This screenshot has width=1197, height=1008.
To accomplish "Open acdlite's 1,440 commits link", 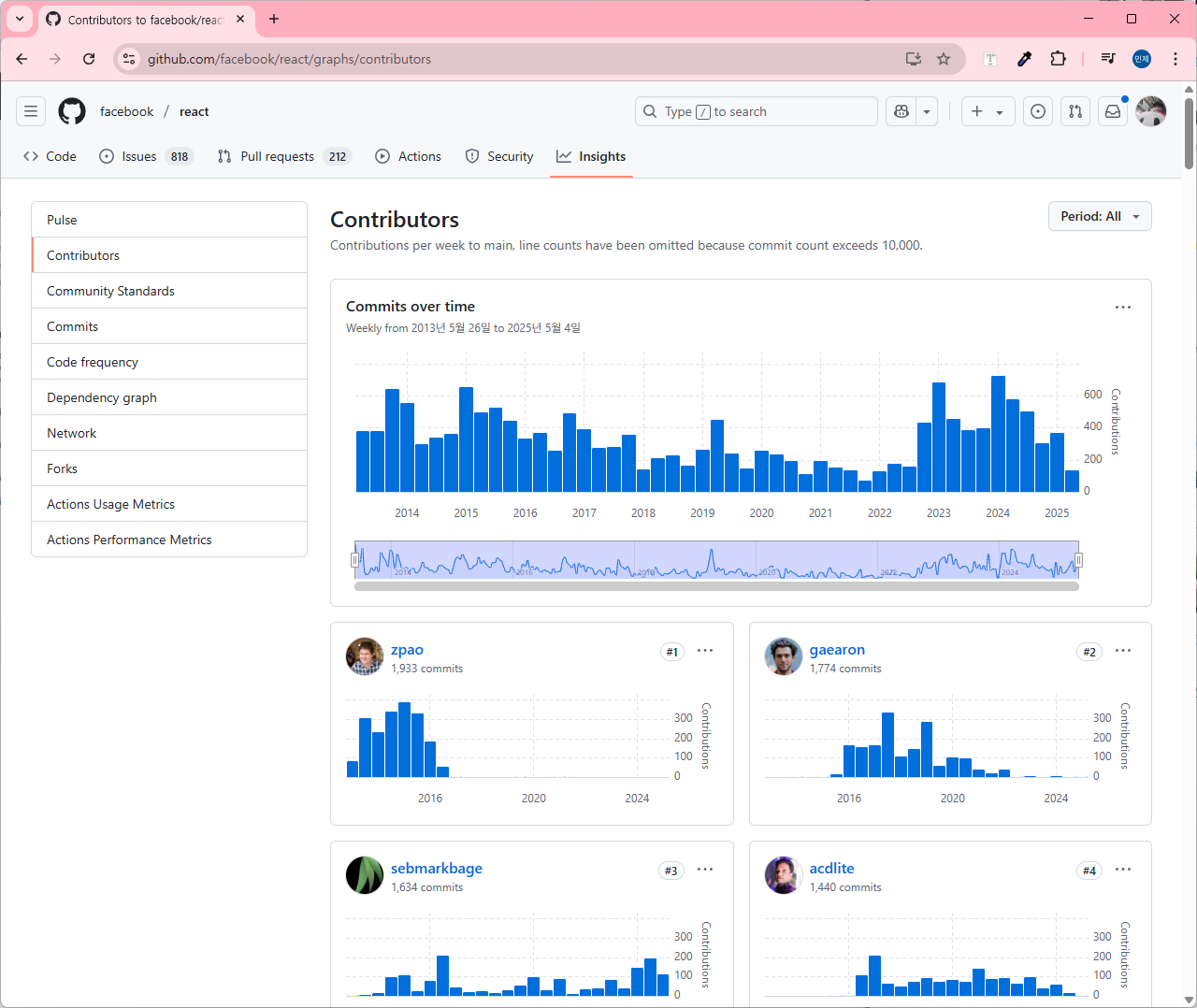I will point(845,887).
